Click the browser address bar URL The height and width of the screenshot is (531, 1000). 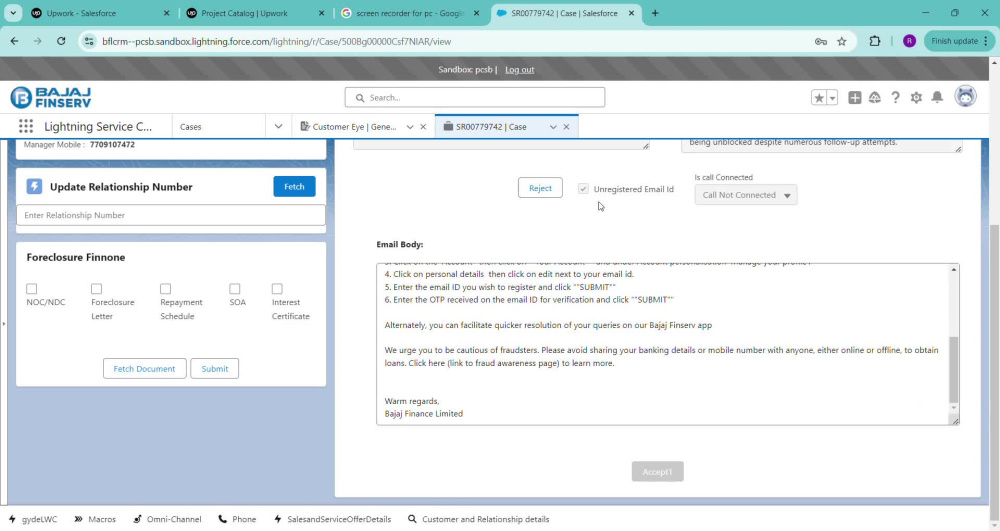click(276, 41)
